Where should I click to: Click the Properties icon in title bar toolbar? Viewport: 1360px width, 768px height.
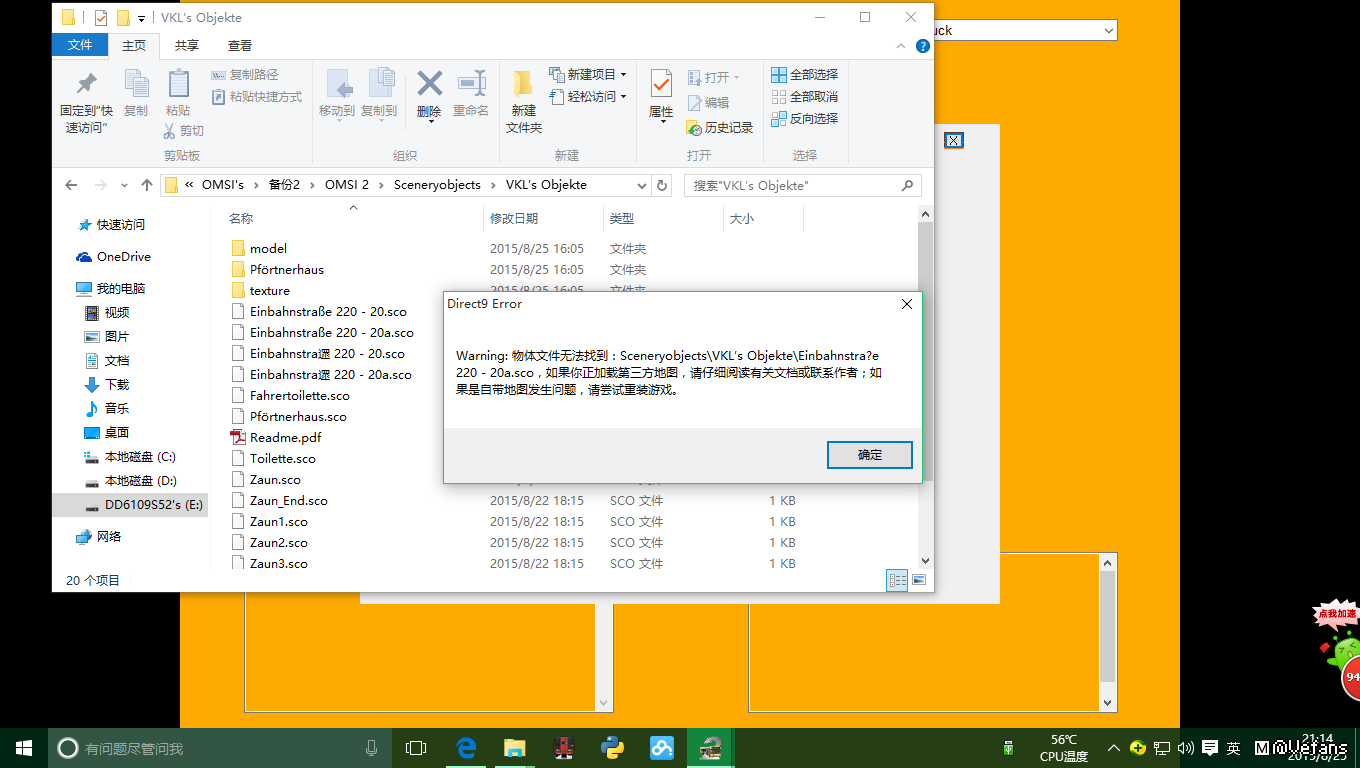pyautogui.click(x=100, y=18)
